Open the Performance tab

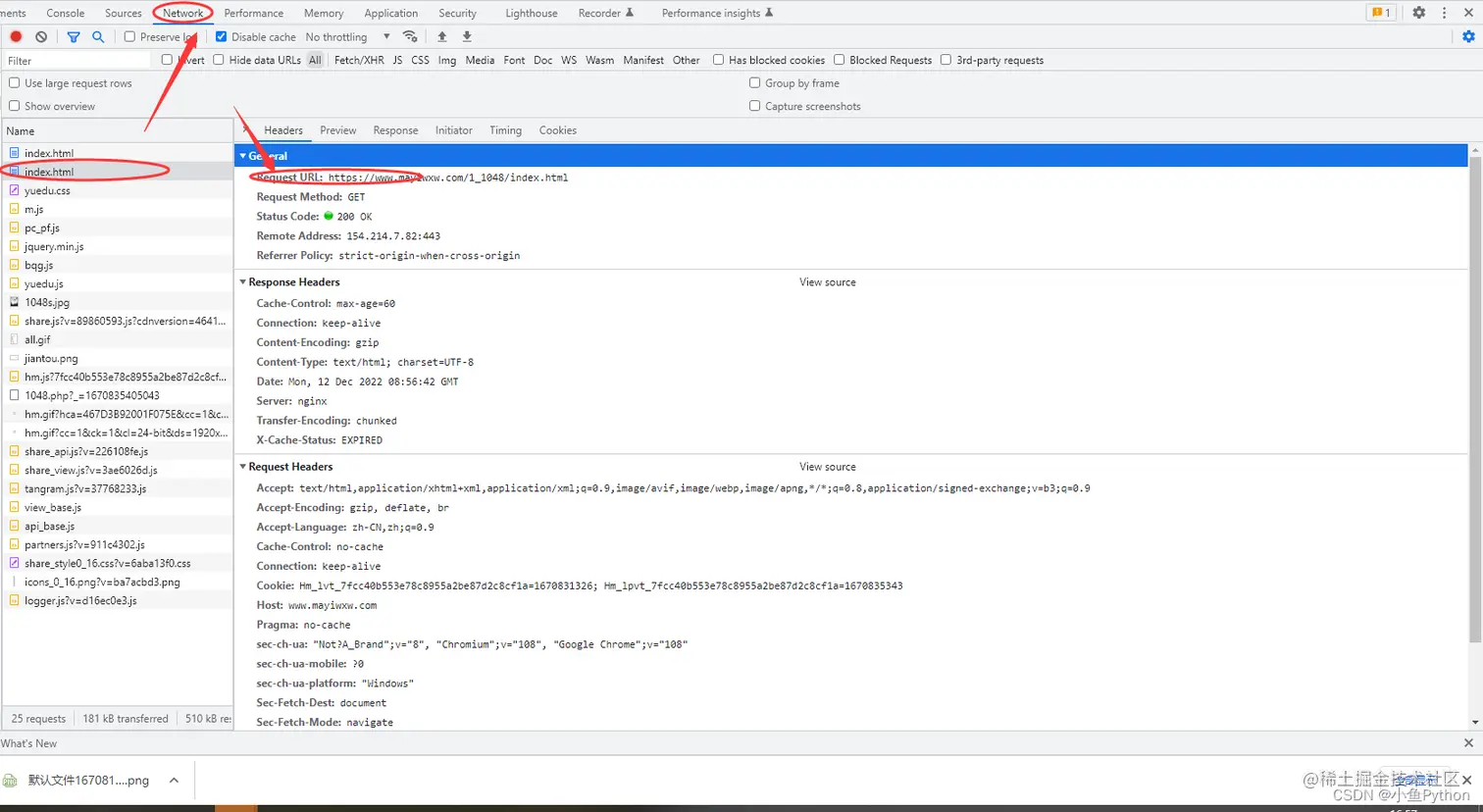tap(254, 13)
